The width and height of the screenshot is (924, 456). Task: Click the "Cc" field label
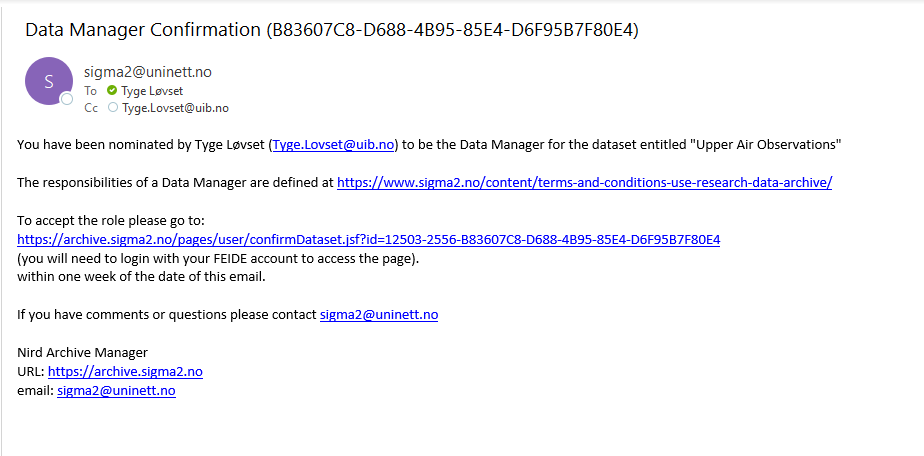tap(91, 107)
